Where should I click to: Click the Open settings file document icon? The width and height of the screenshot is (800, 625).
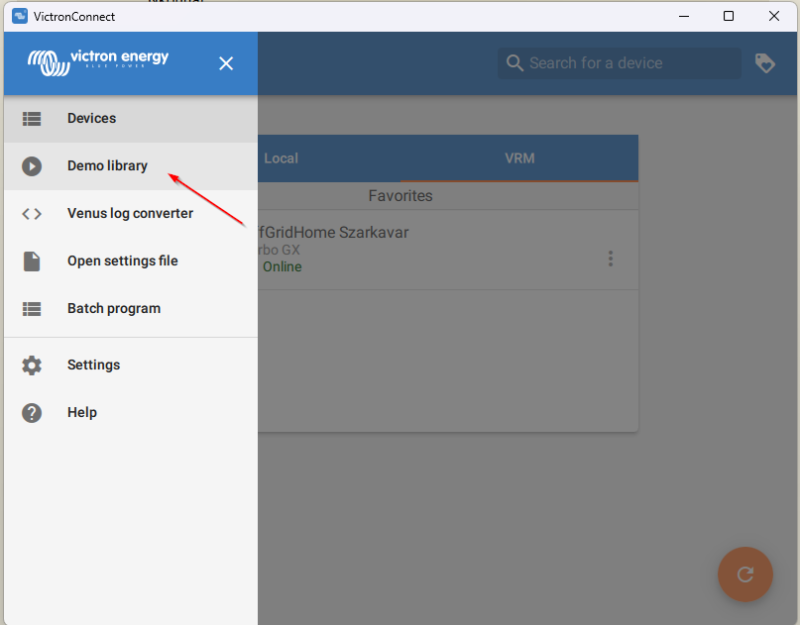(32, 261)
